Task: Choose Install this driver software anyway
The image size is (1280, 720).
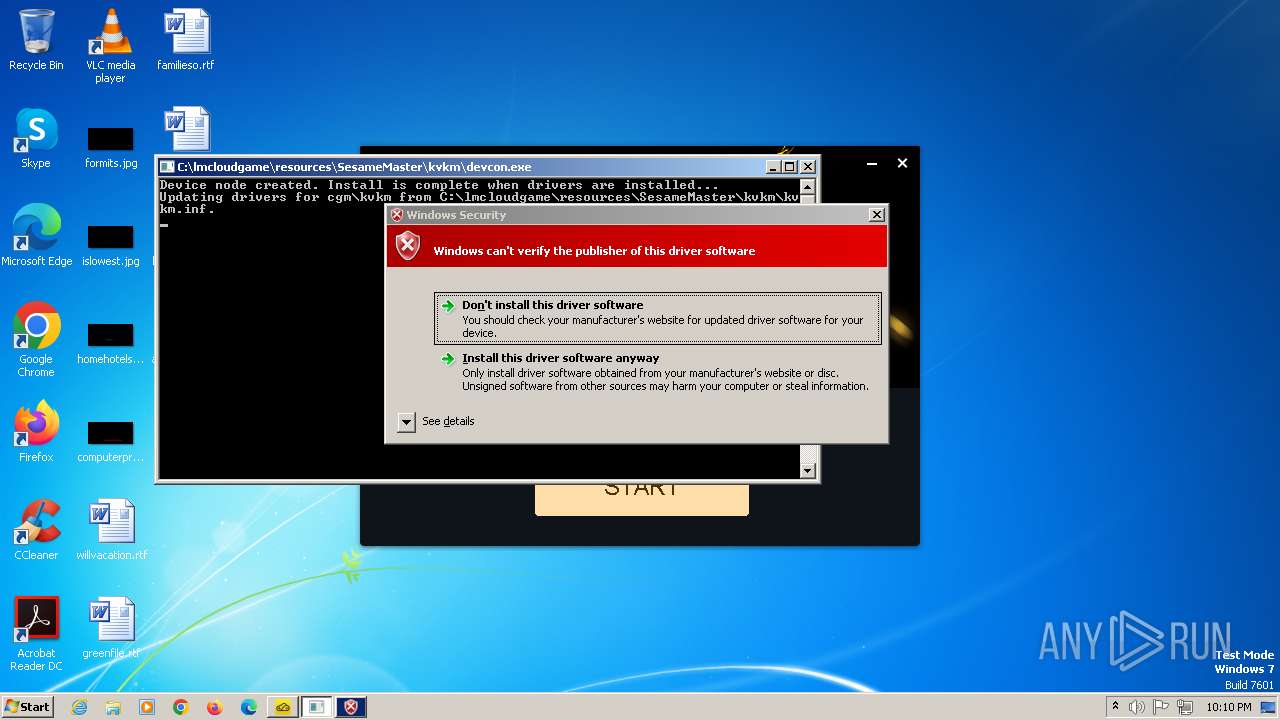Action: coord(658,371)
